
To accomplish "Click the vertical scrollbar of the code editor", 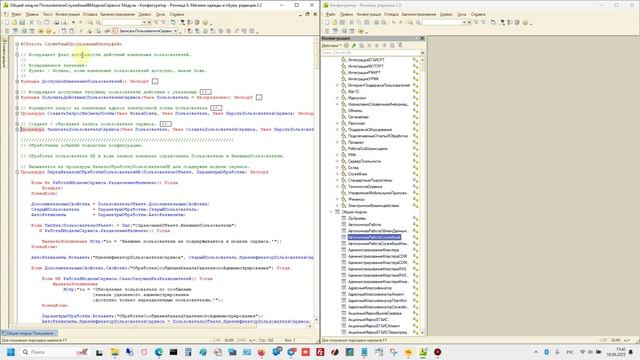I will pos(316,180).
